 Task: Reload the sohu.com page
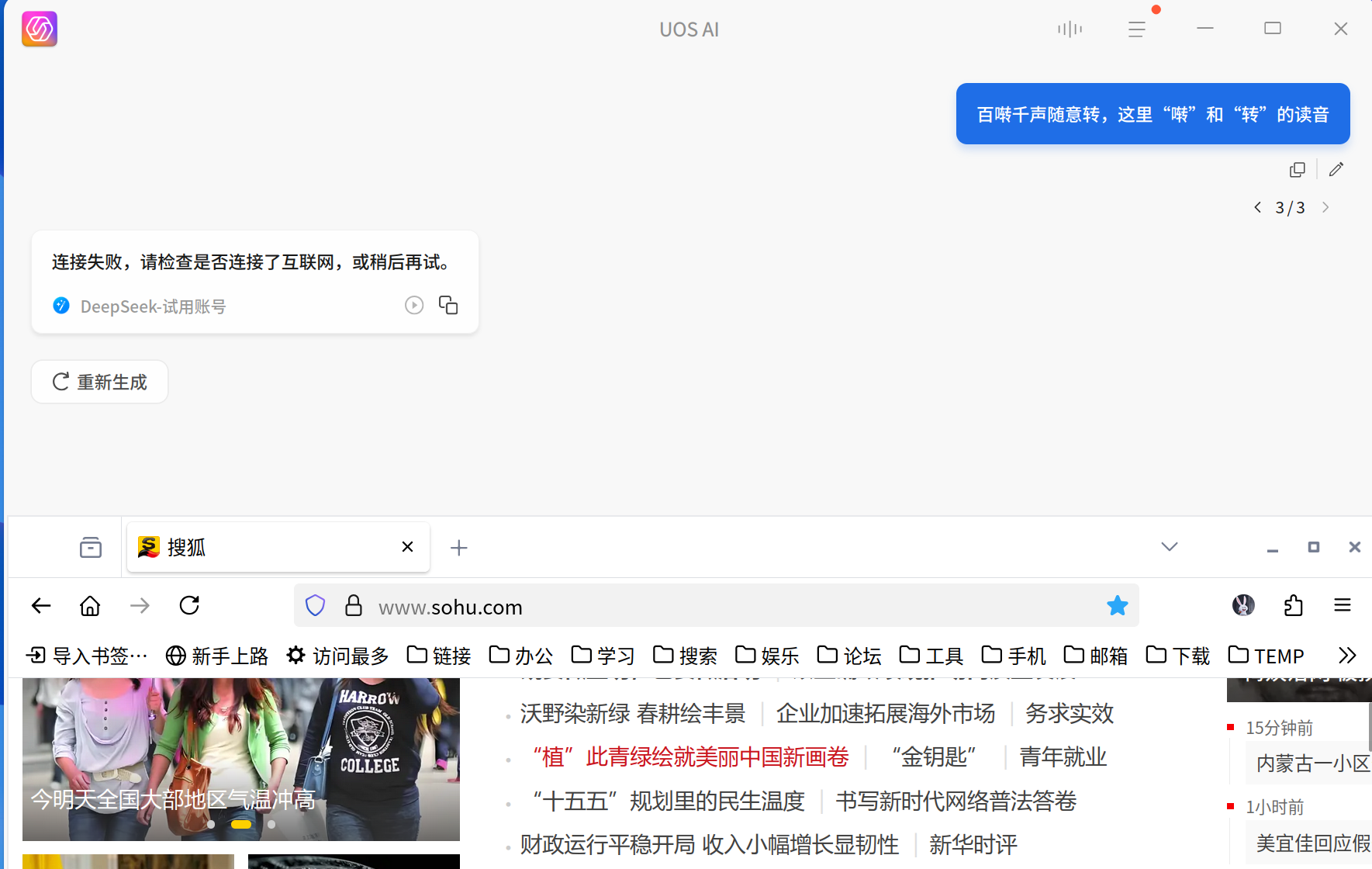pos(189,606)
